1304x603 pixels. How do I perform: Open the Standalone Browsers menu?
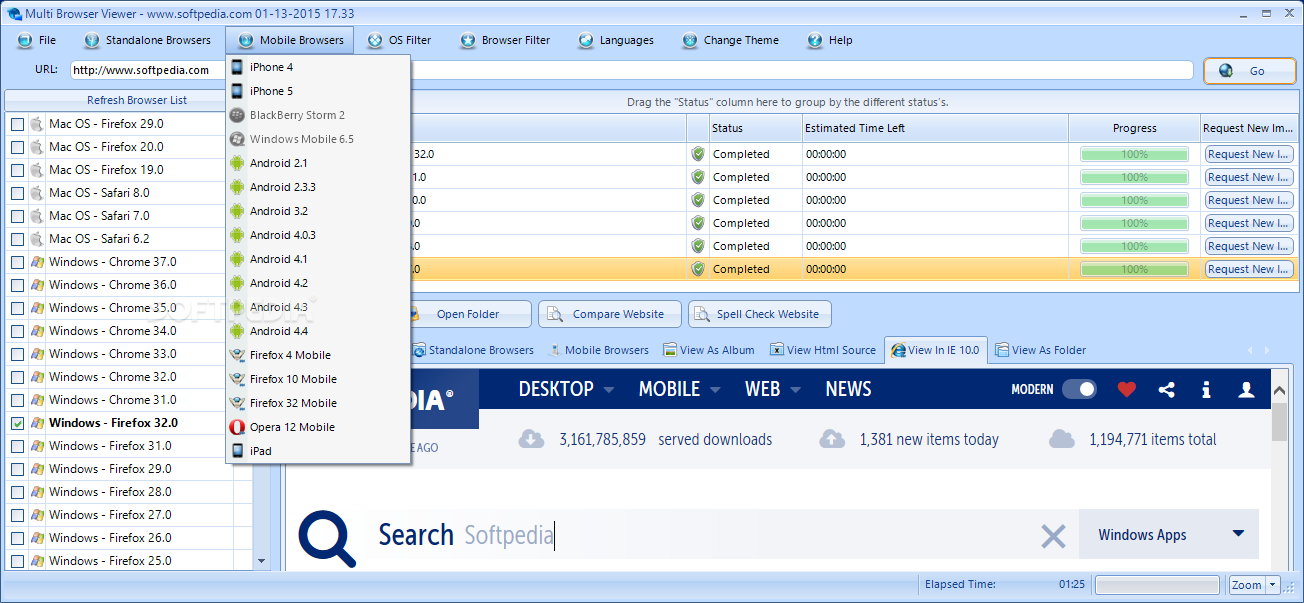(148, 40)
